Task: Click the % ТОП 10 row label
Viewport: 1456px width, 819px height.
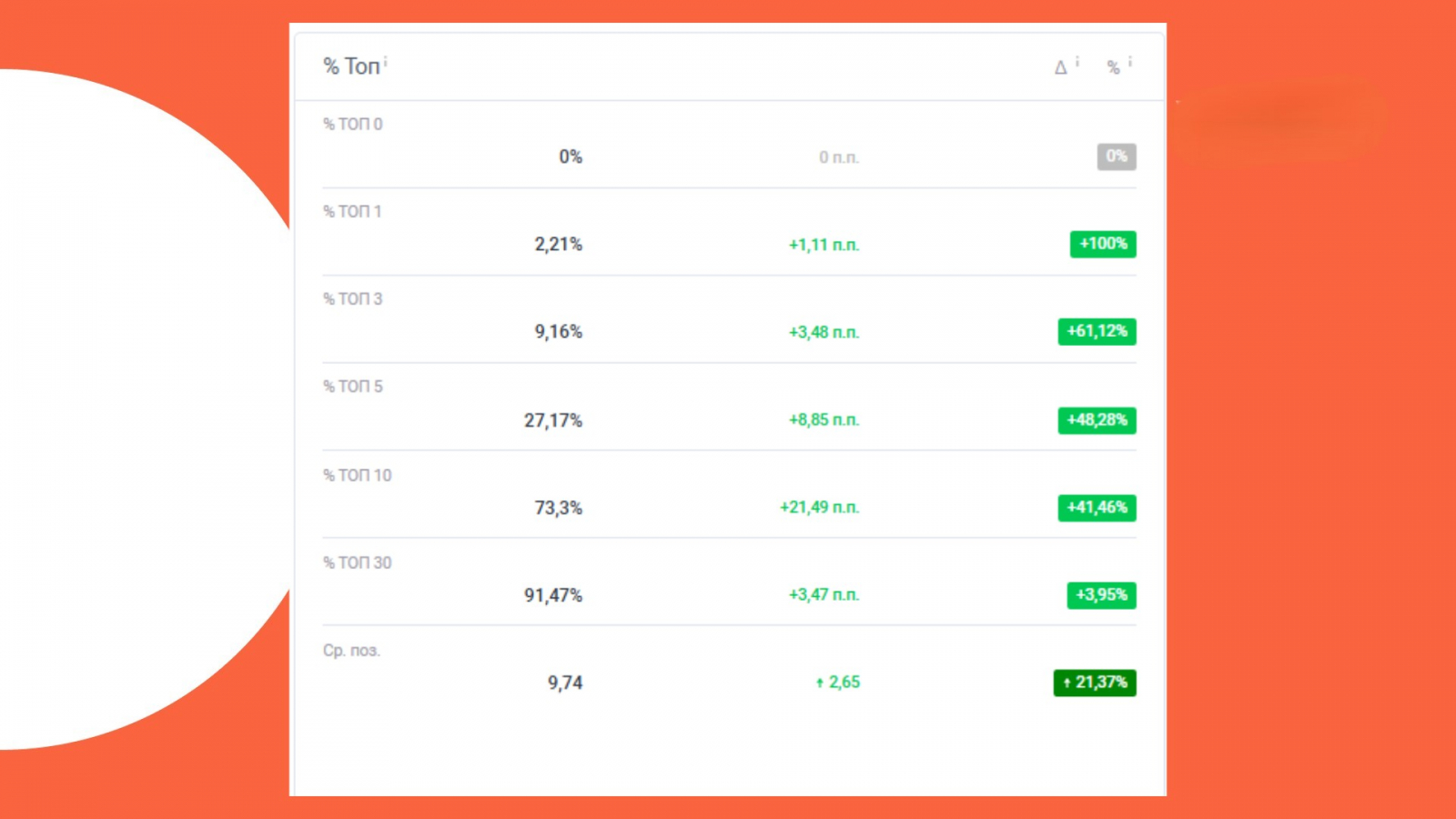Action: click(358, 475)
